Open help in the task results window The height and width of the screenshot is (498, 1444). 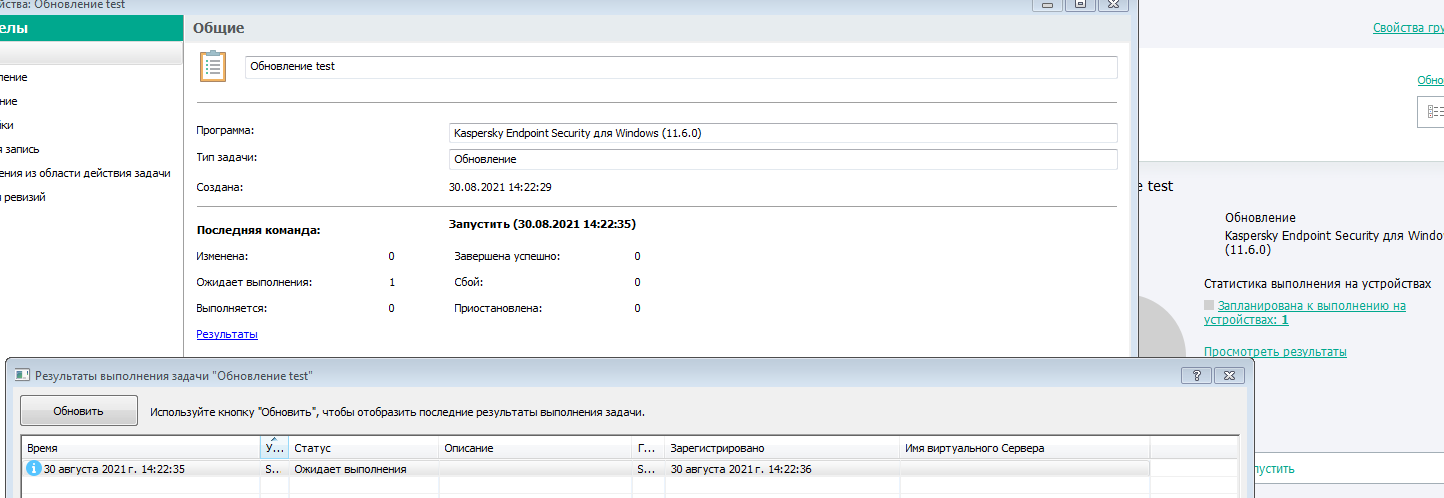click(1196, 375)
